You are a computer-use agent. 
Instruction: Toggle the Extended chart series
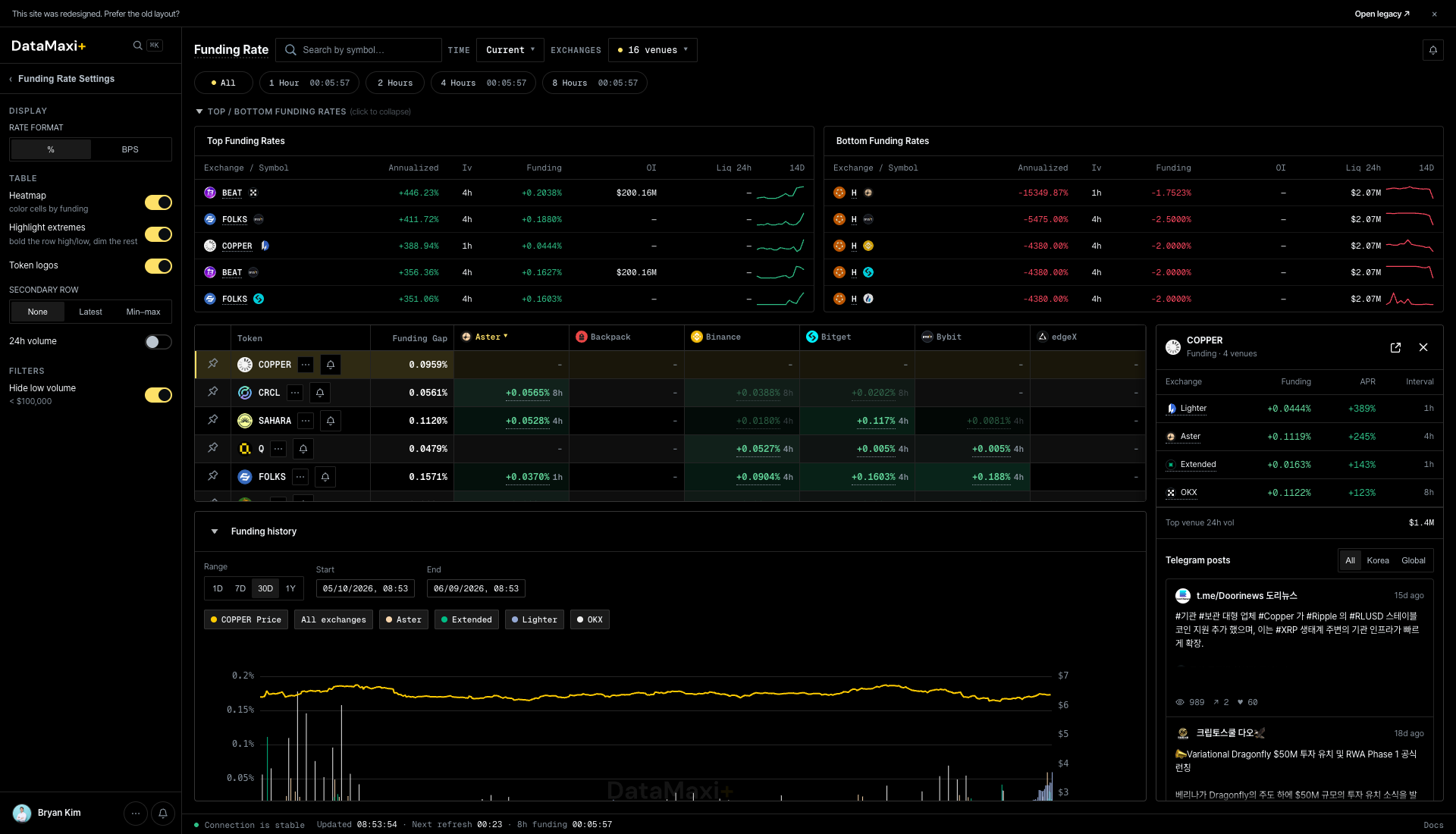tap(466, 619)
